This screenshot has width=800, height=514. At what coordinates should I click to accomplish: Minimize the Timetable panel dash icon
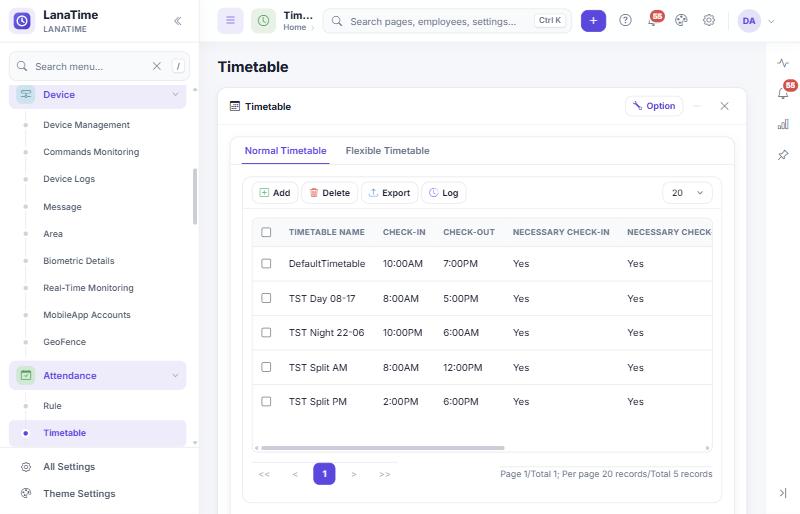point(697,106)
